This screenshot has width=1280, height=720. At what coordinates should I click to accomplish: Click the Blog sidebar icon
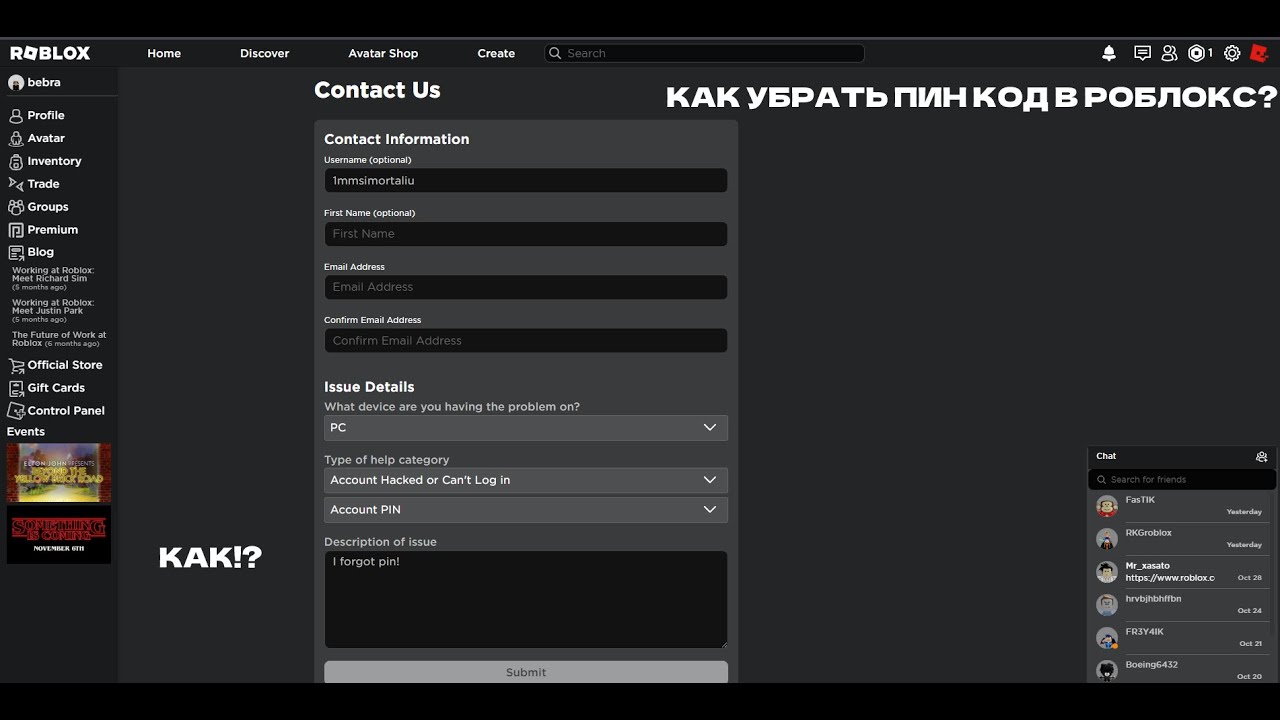coord(16,252)
